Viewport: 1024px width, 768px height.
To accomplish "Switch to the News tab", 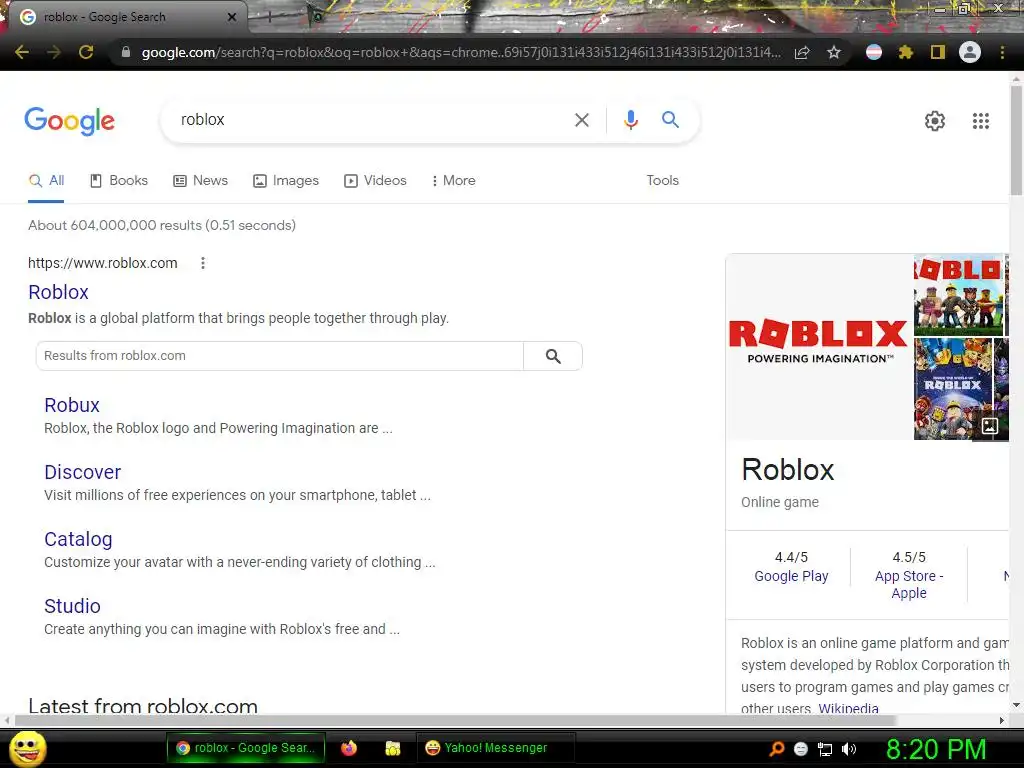I will pos(200,181).
